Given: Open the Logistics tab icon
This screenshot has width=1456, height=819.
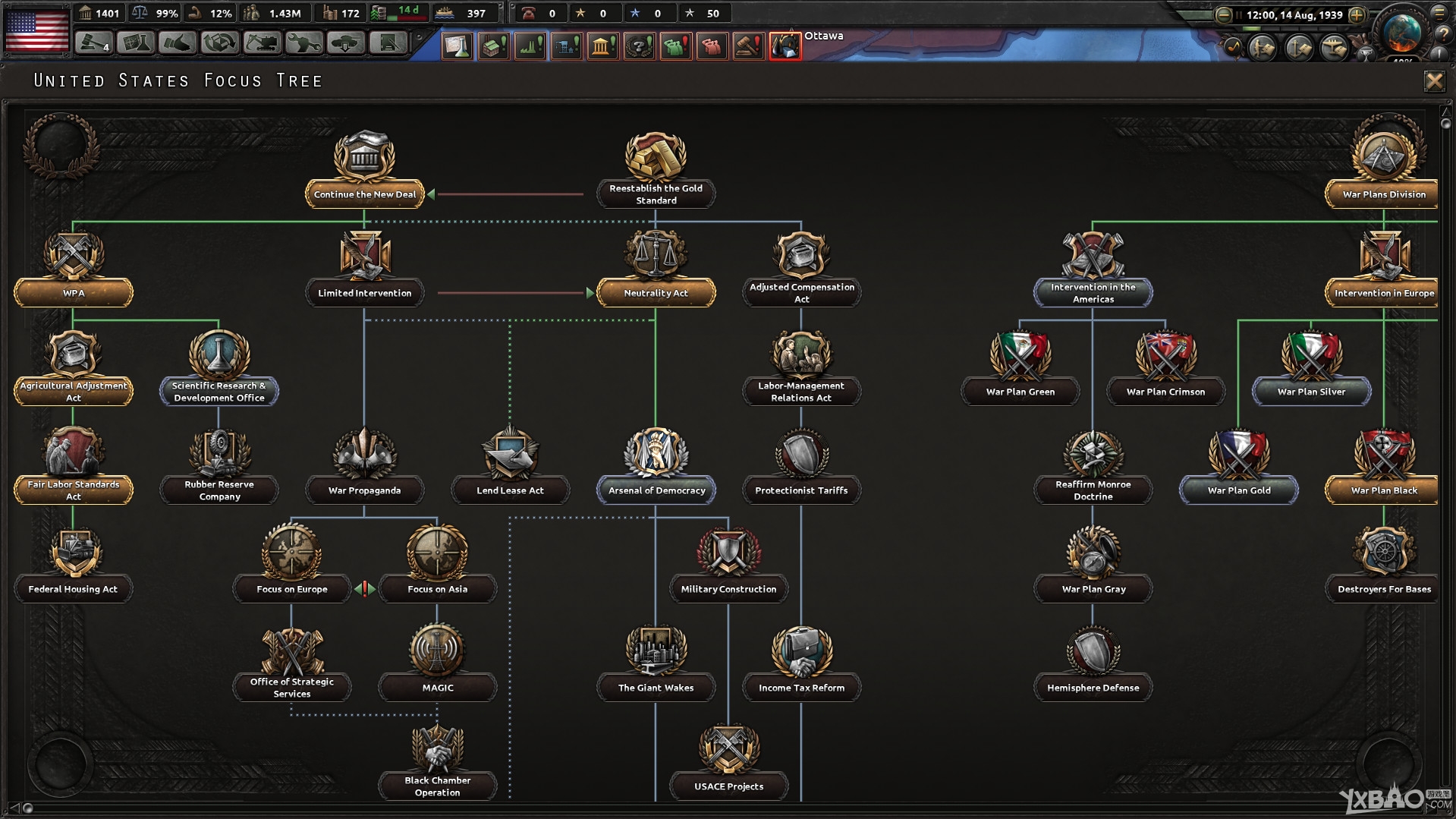Looking at the screenshot, I should (388, 43).
